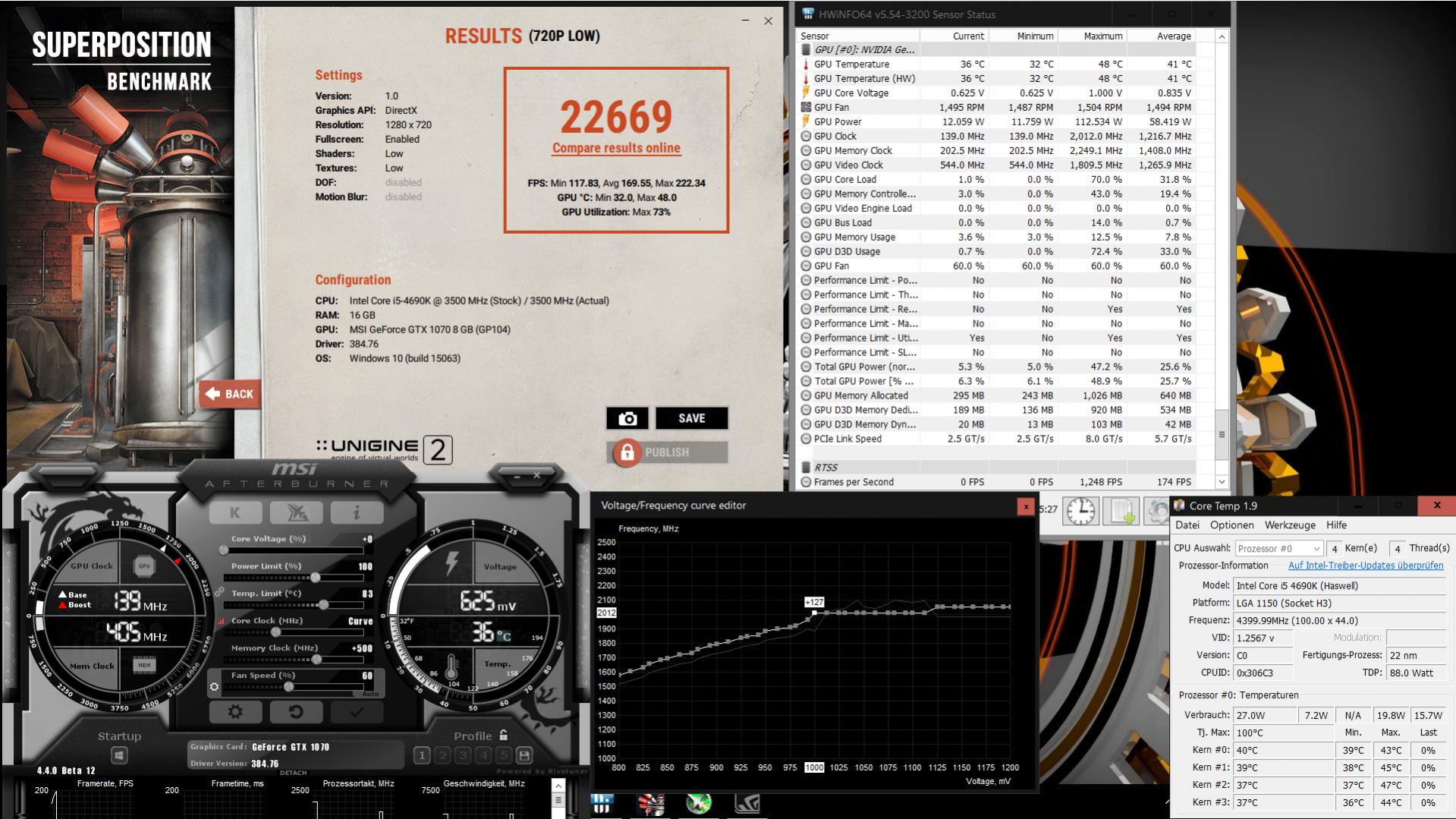Open the Datei menu in Core Temp
This screenshot has width=1456, height=819.
[x=1187, y=524]
